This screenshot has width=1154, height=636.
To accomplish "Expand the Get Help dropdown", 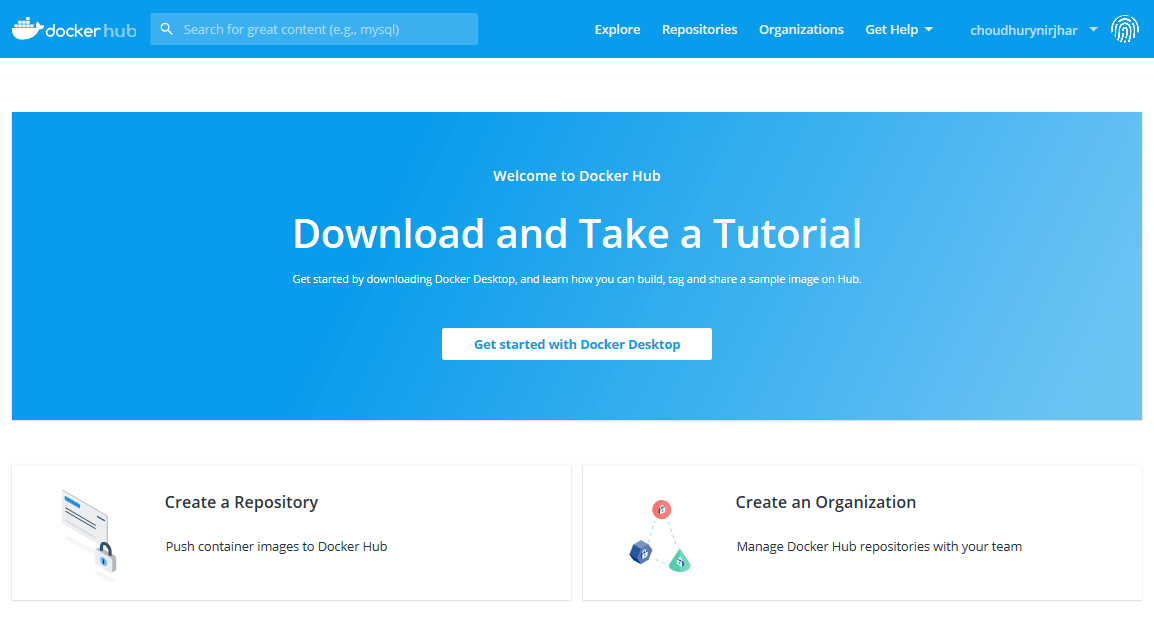I will (899, 29).
